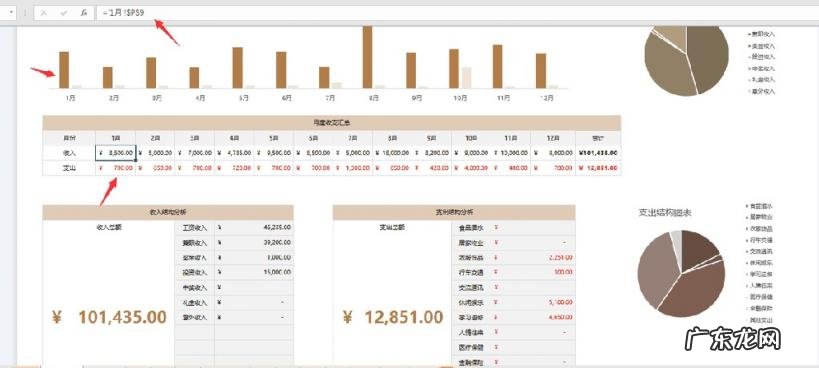Open the Name Box dropdown arrow
The height and width of the screenshot is (368, 819).
11,13
